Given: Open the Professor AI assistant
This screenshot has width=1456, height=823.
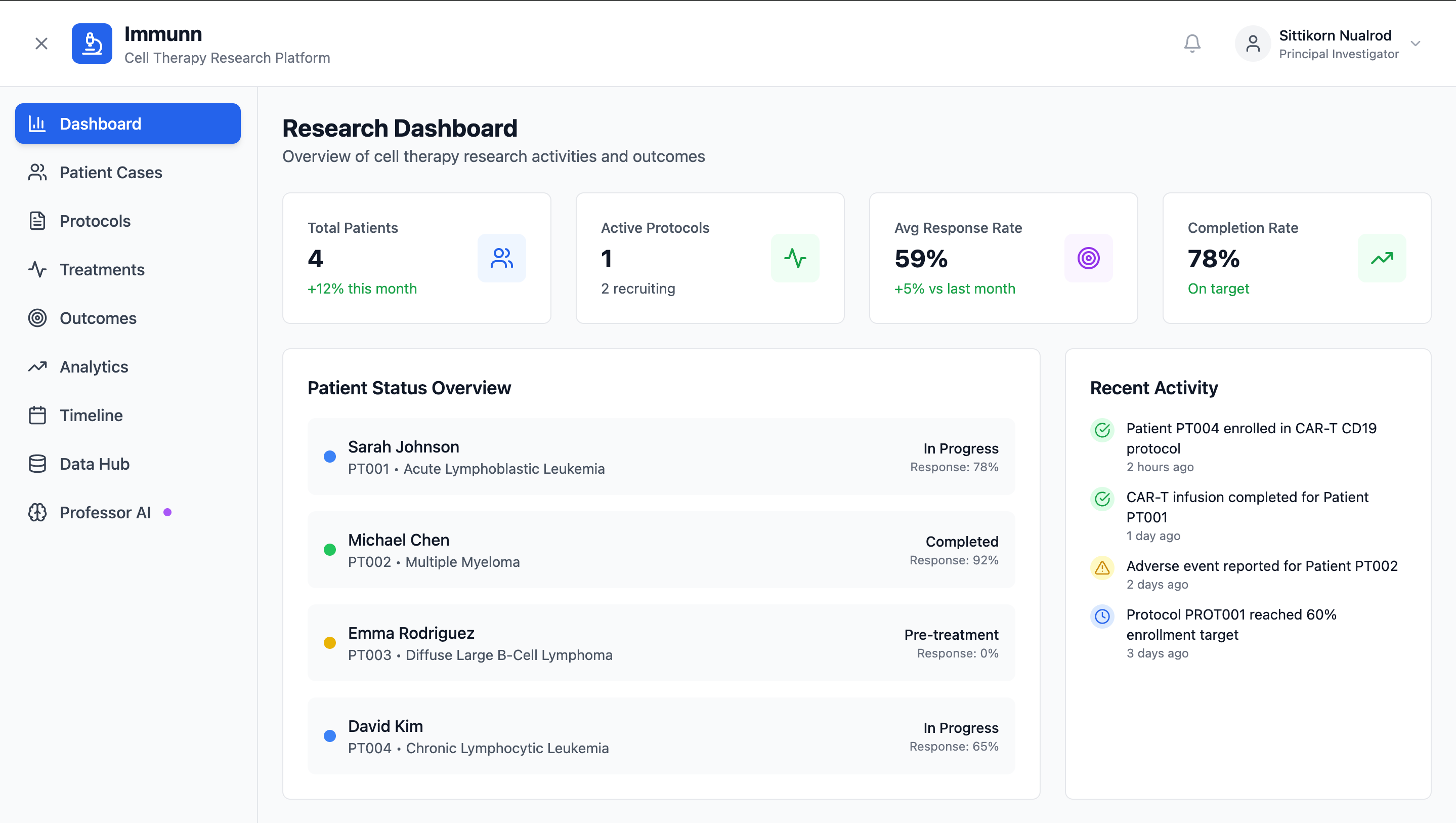Looking at the screenshot, I should pyautogui.click(x=105, y=512).
